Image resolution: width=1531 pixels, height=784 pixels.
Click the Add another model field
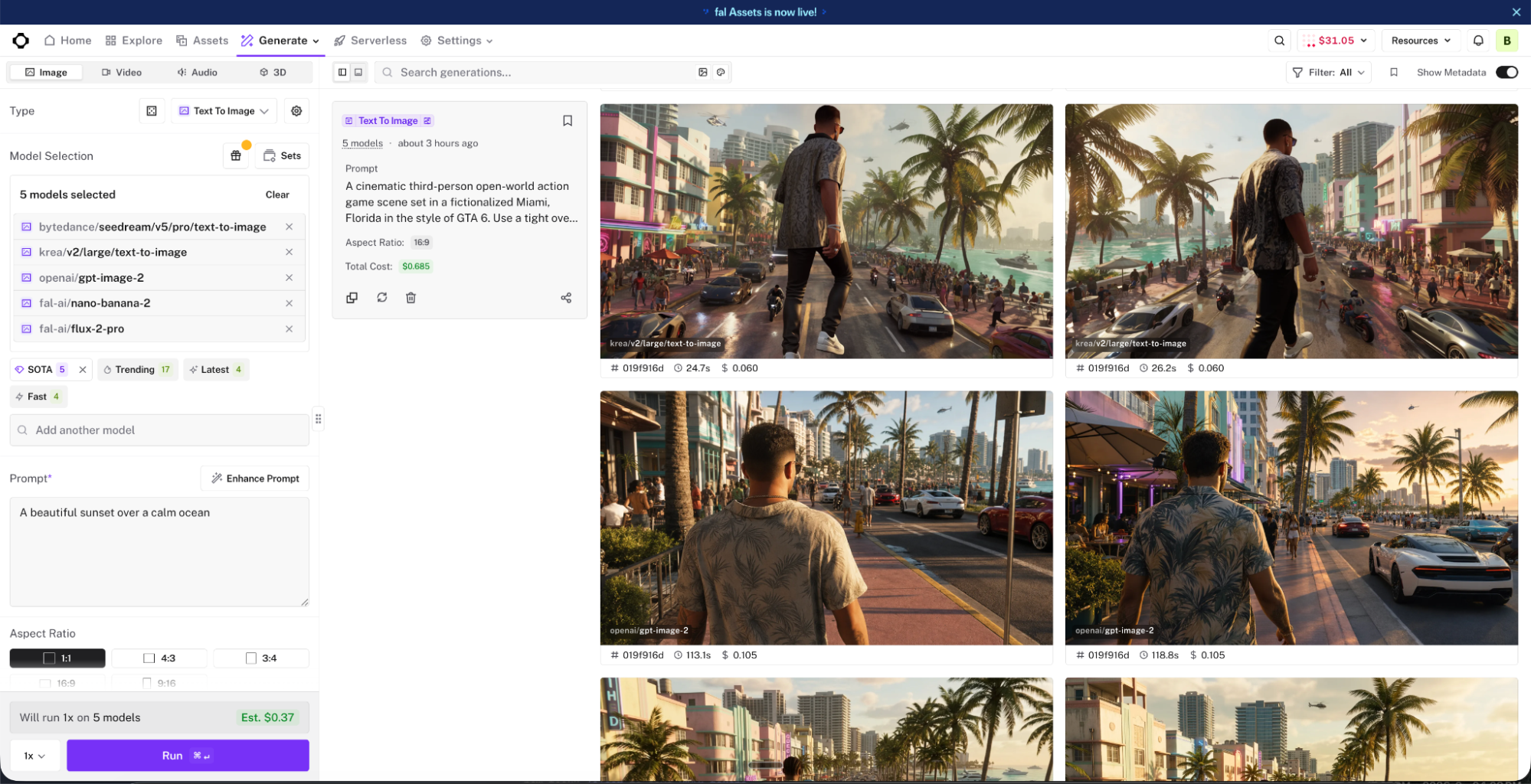tap(159, 430)
